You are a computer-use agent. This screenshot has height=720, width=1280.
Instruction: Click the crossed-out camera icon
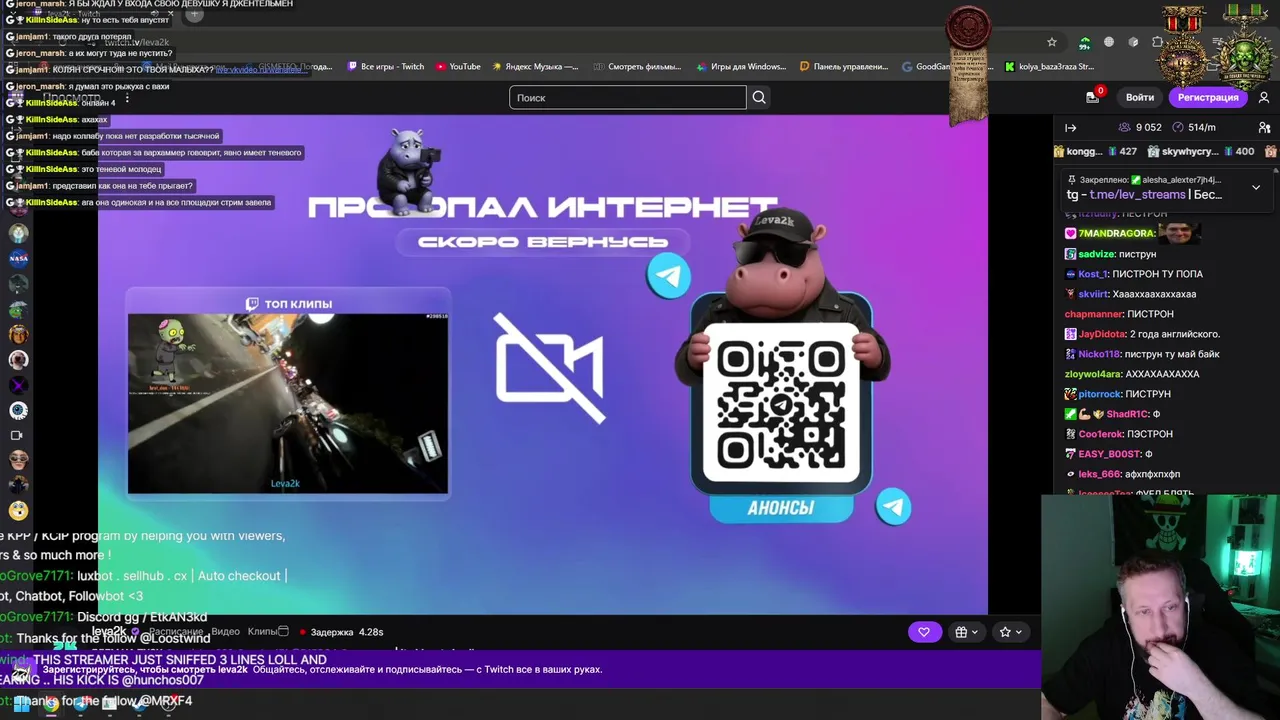(x=550, y=368)
